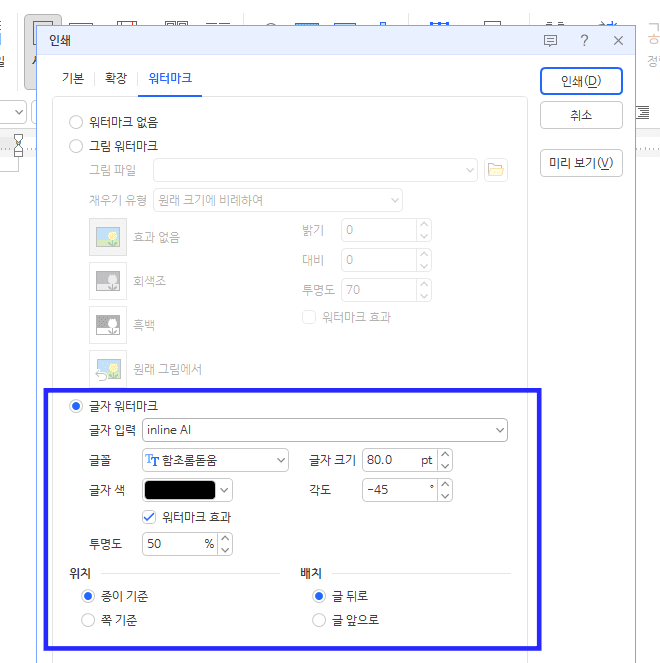Switch to the 워터마크 tab

click(x=170, y=78)
